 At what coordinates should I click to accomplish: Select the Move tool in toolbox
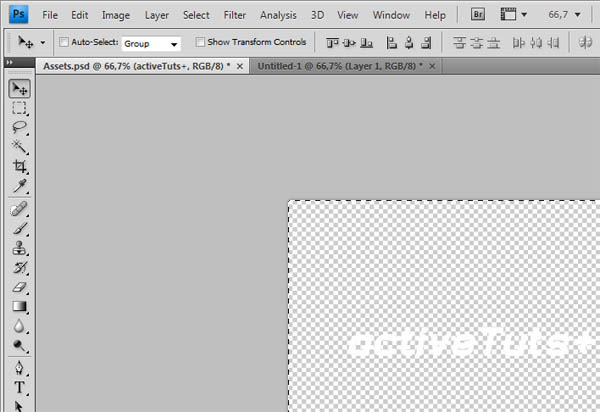(19, 89)
